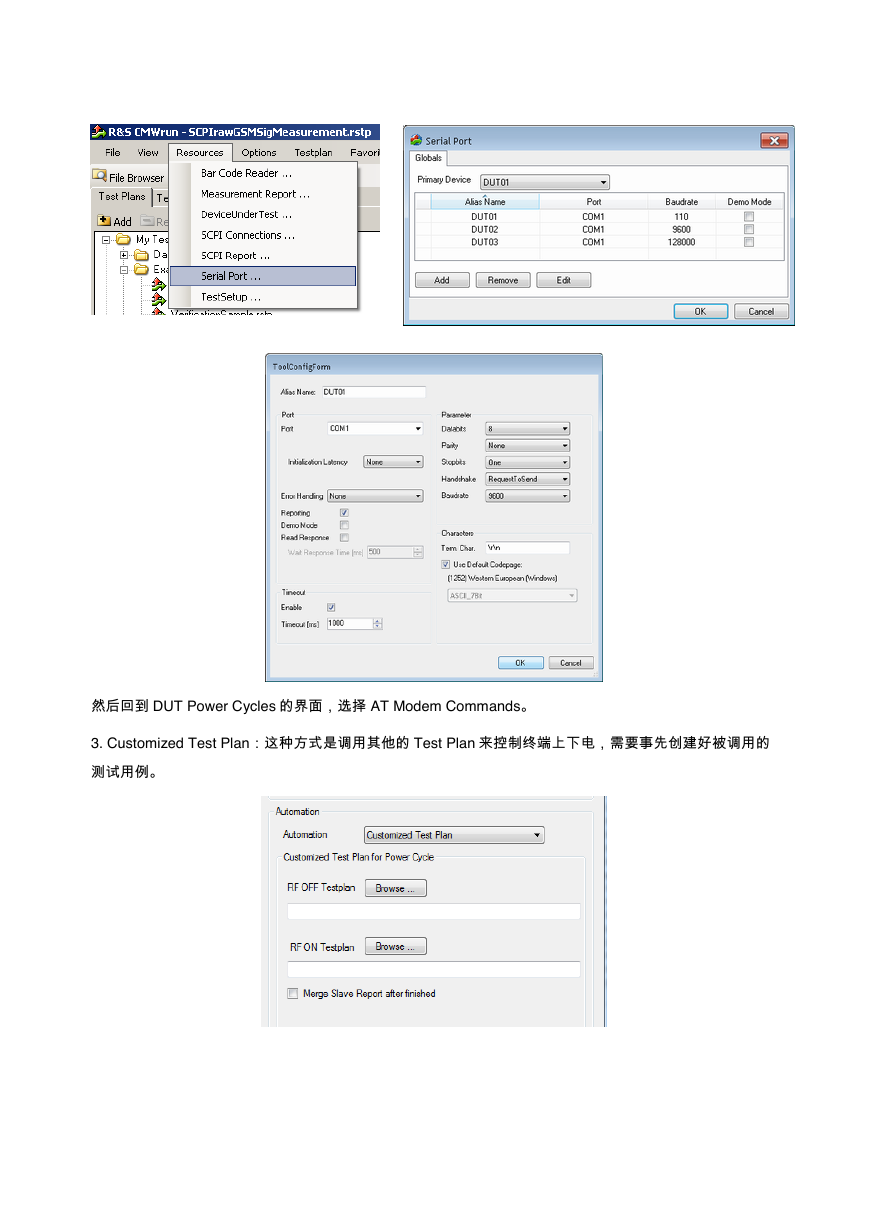This screenshot has width=869, height=1228.
Task: Click the Timeout [ms] stepper arrows
Action: (378, 623)
